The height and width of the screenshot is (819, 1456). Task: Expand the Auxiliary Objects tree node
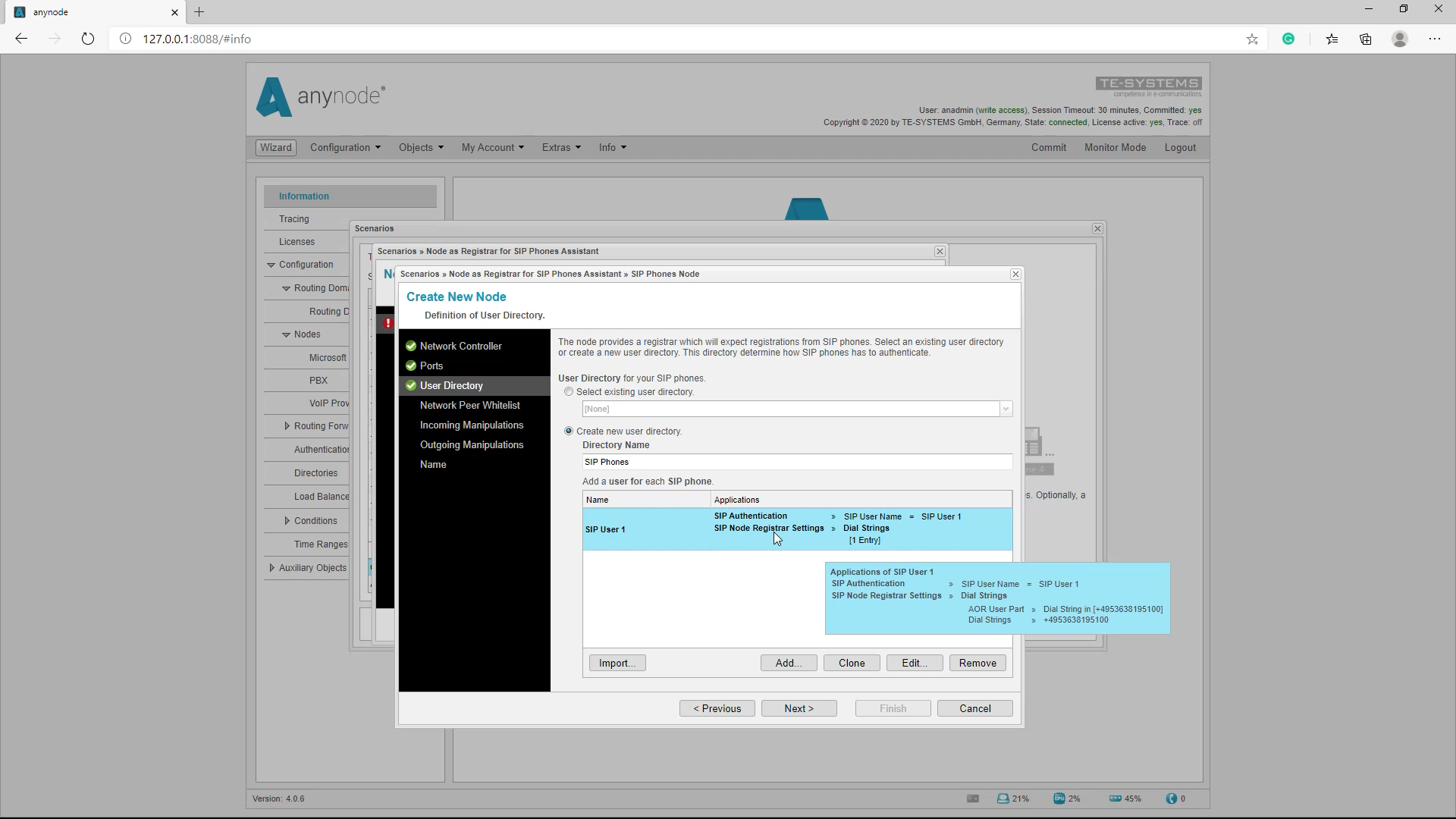[x=271, y=568]
